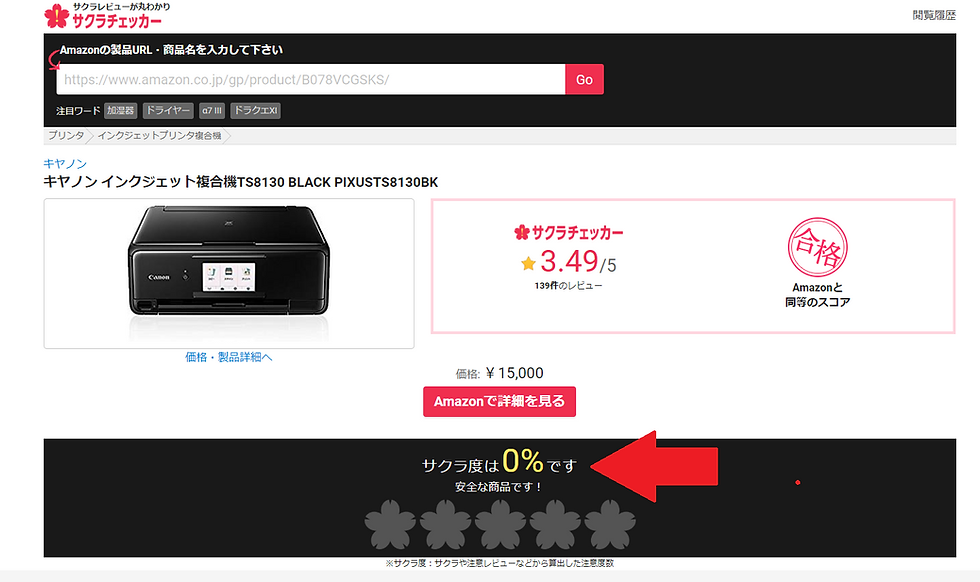The height and width of the screenshot is (582, 980).
Task: Select the ドライヤー keyword tag
Action: [168, 111]
